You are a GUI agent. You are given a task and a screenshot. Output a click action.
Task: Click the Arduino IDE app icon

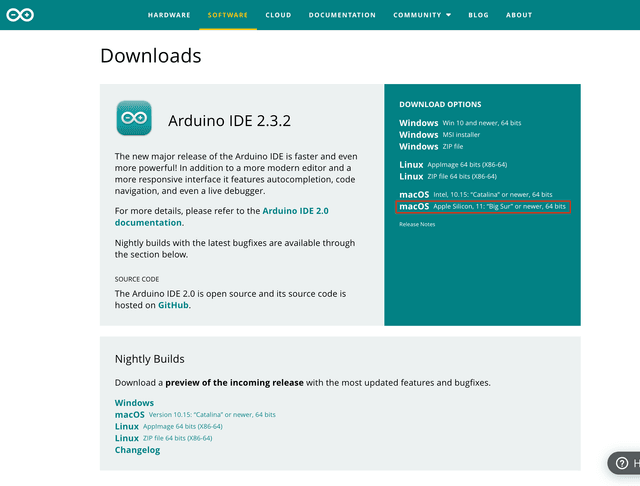[134, 118]
